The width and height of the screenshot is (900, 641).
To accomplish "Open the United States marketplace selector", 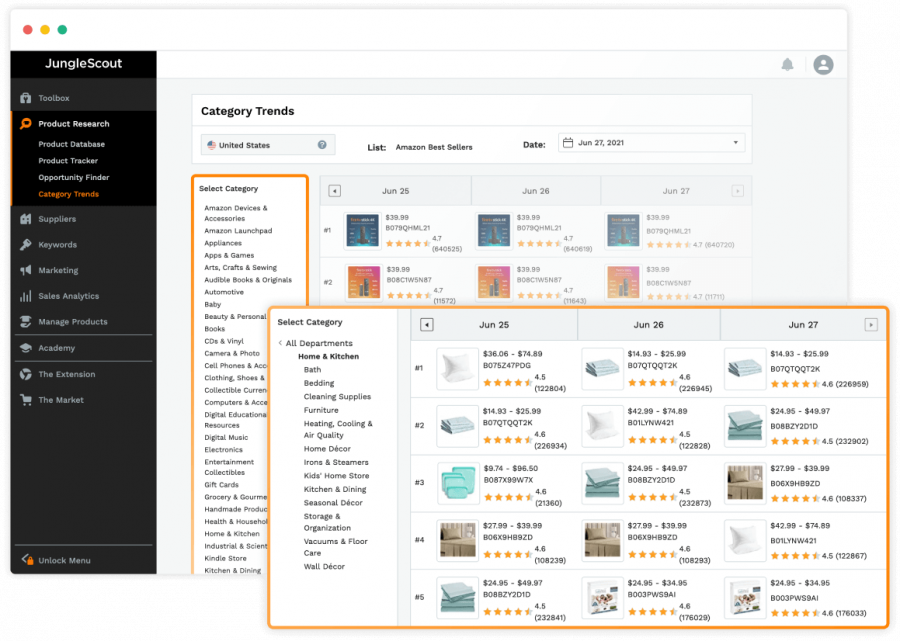I will click(x=268, y=145).
